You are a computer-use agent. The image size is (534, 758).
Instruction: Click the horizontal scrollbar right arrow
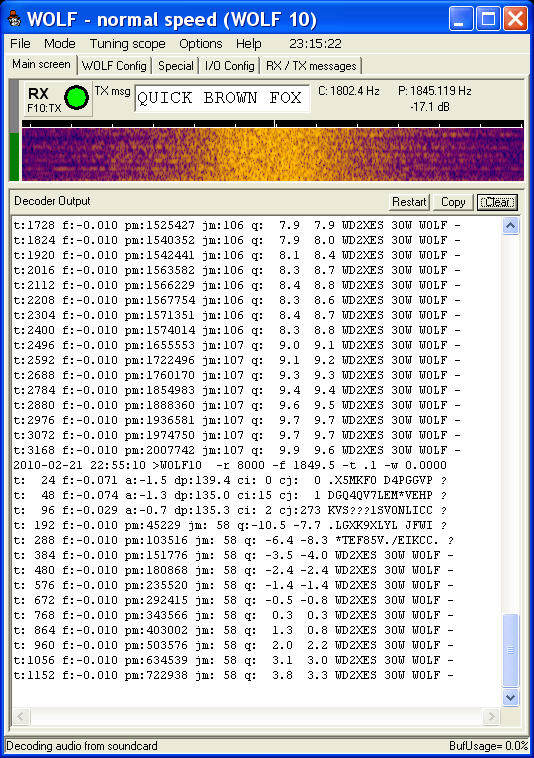491,716
